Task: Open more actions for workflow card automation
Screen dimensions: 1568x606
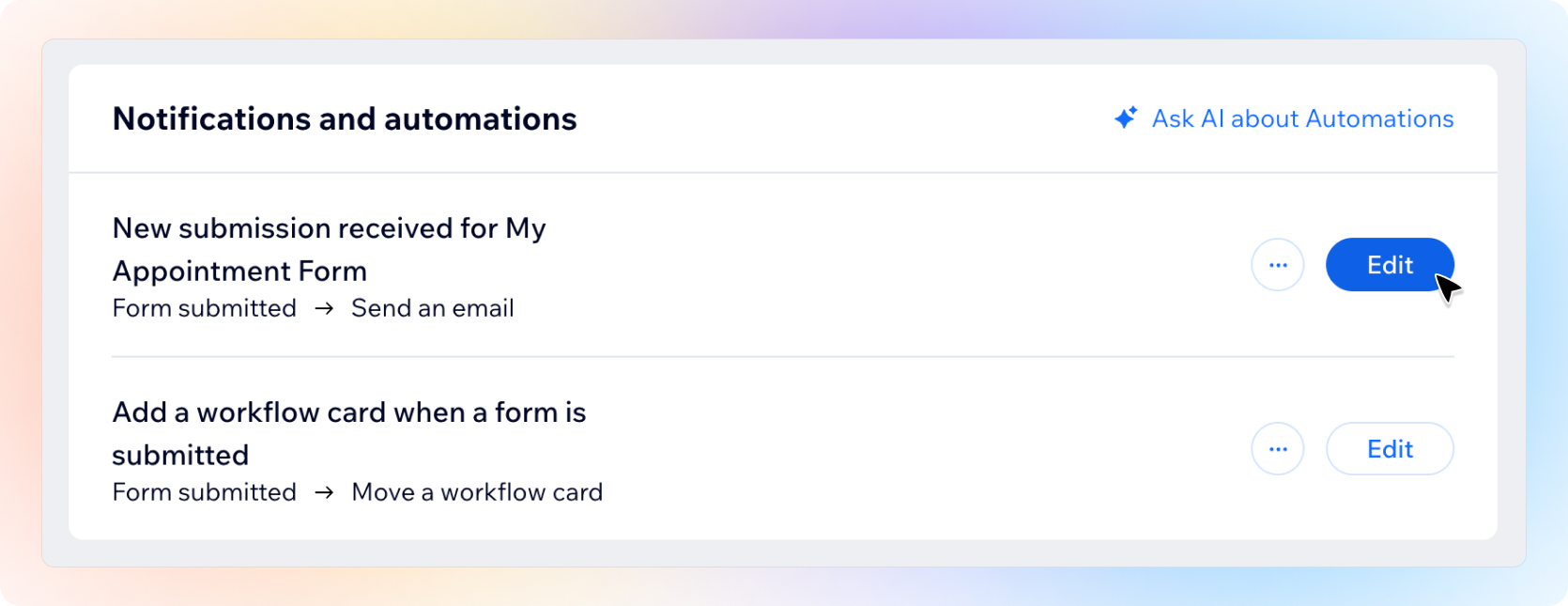Action: [x=1277, y=449]
